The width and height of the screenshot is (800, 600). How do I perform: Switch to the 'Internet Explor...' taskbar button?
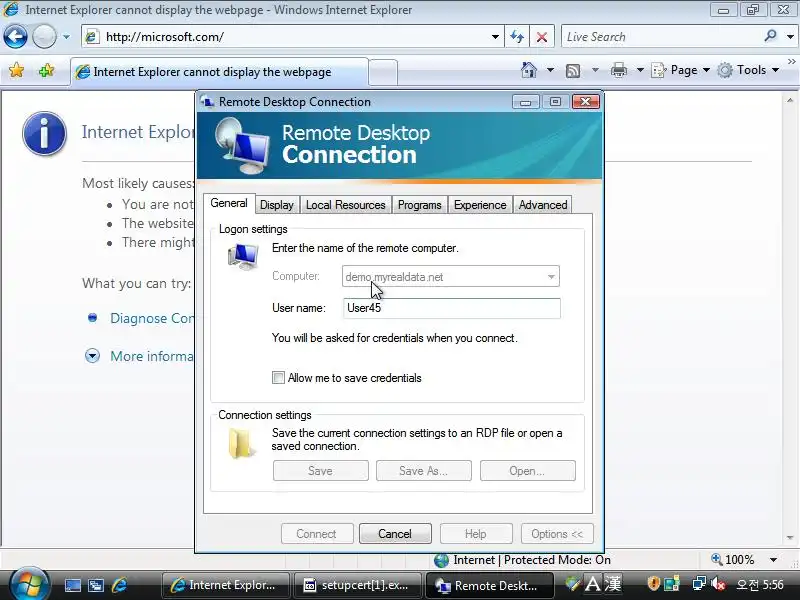pyautogui.click(x=226, y=585)
